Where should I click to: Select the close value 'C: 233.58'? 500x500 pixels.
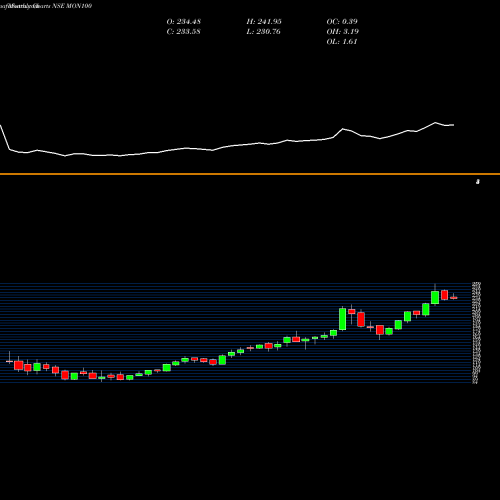pyautogui.click(x=184, y=31)
